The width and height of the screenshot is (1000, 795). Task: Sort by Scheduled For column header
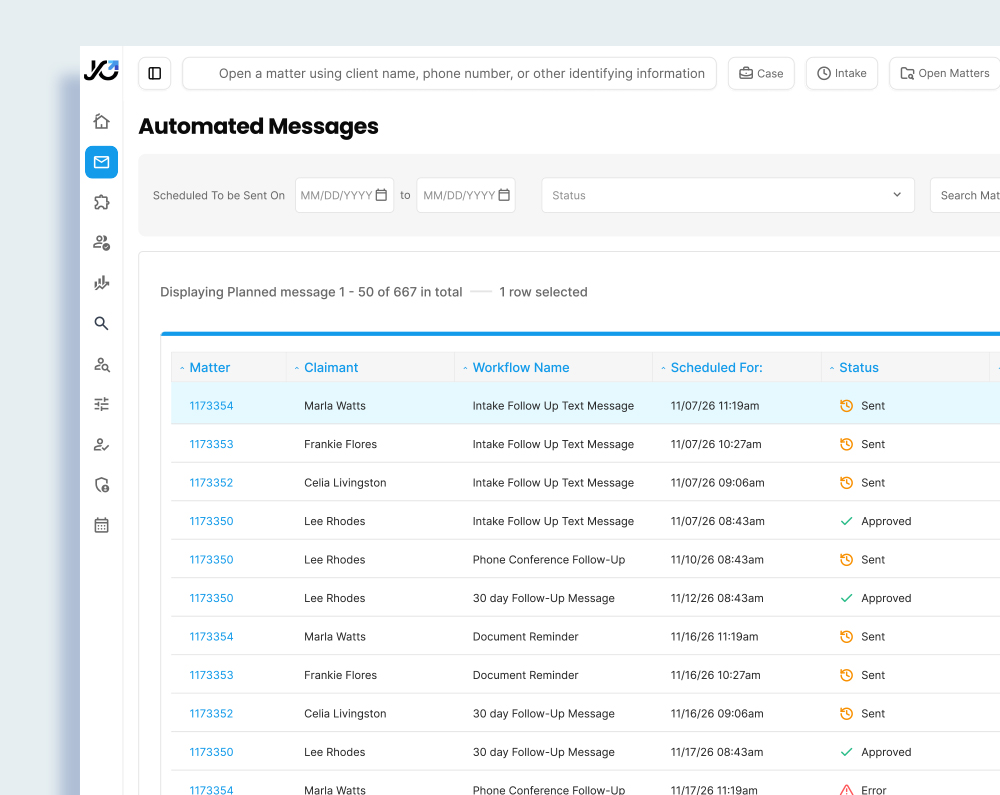(716, 367)
